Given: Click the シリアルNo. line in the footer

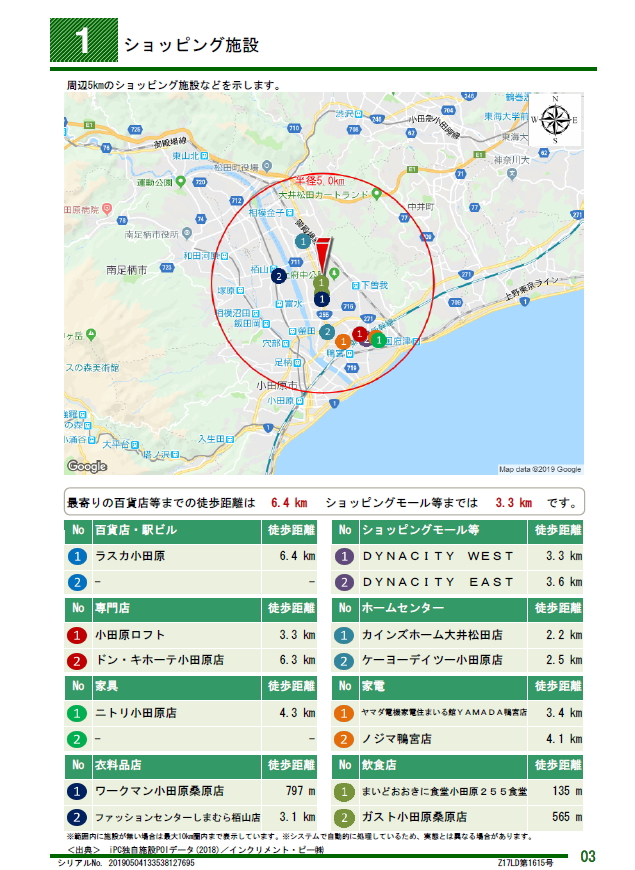Looking at the screenshot, I should (126, 863).
